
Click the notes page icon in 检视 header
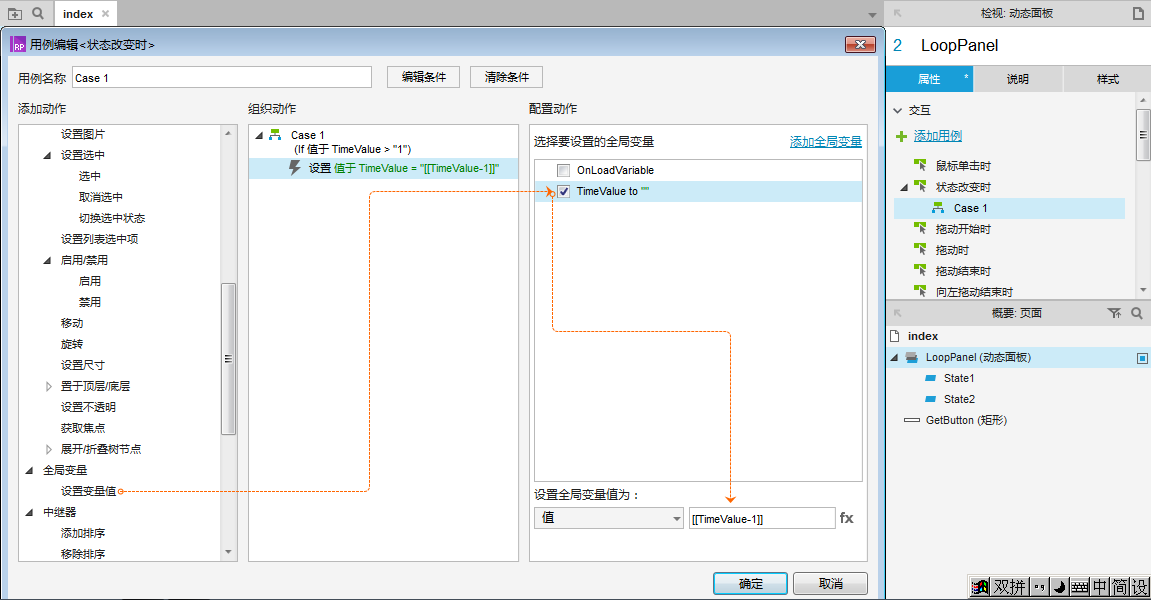(x=1138, y=13)
